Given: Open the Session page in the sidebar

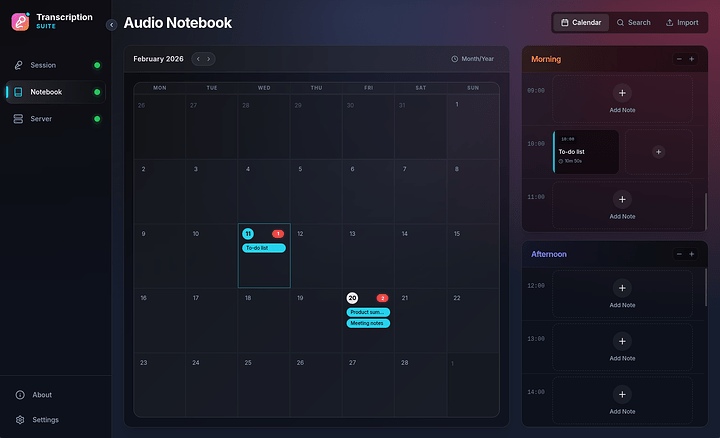Looking at the screenshot, I should click(x=55, y=65).
